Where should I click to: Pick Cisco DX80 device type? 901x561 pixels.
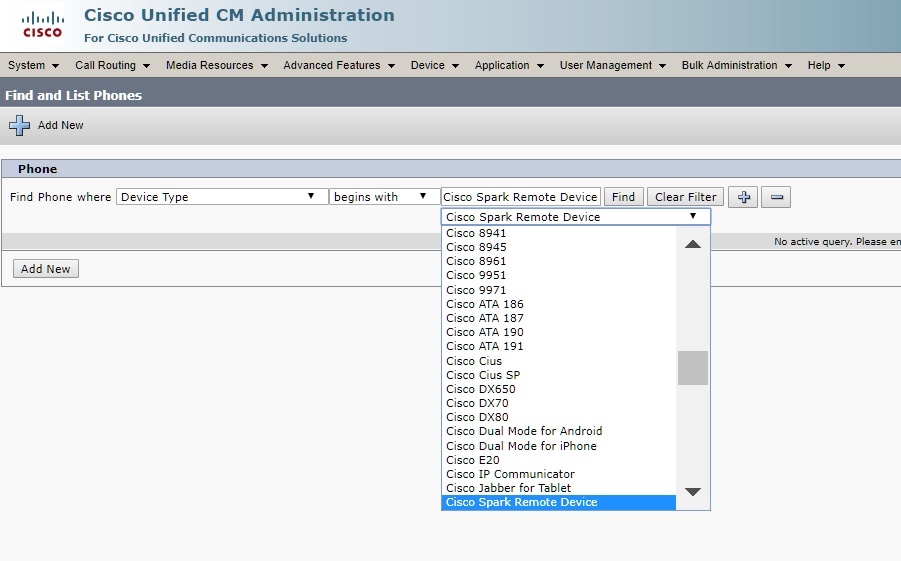[559, 417]
